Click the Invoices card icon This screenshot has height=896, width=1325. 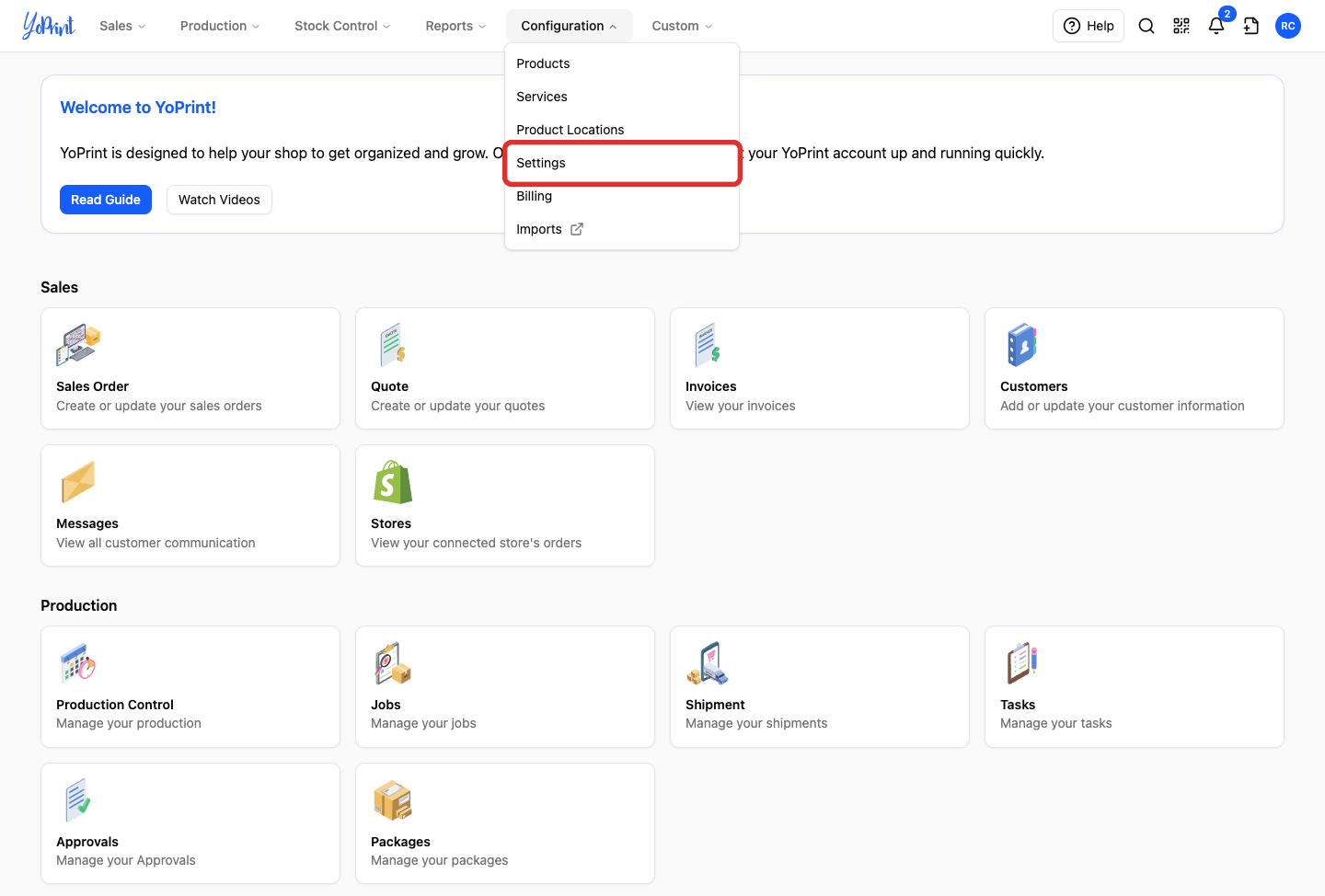(x=708, y=346)
